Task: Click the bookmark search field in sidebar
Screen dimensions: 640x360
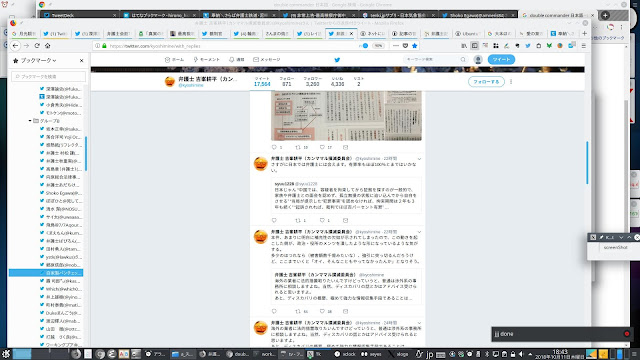Action: click(49, 76)
